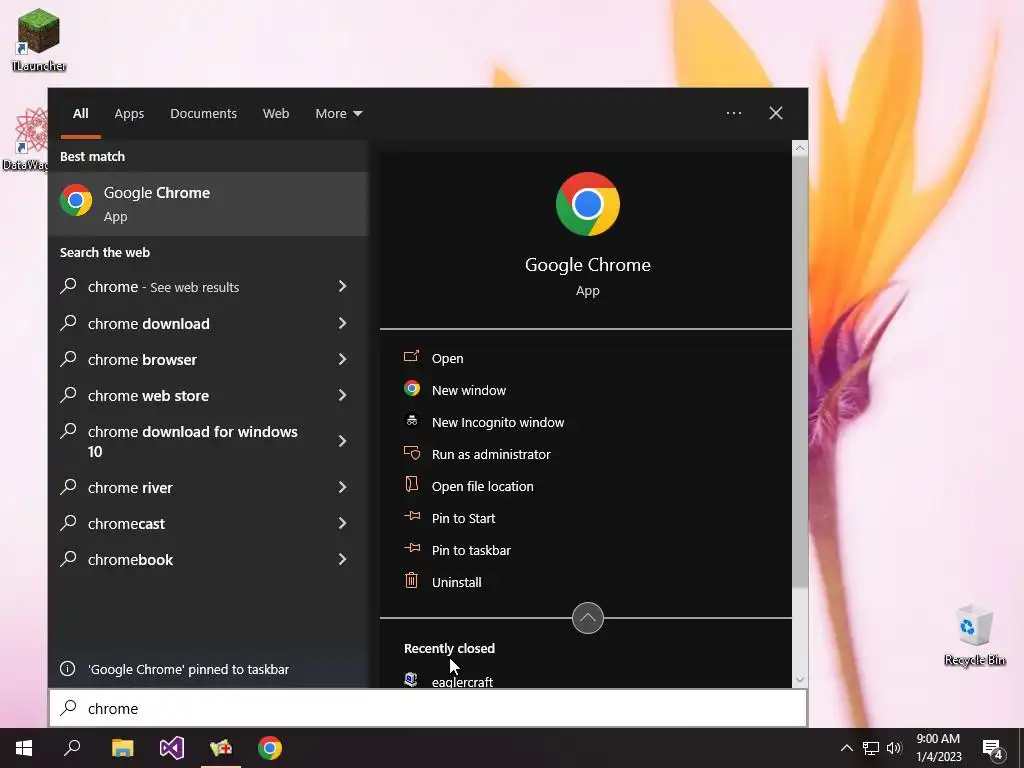1024x768 pixels.
Task: Open Chrome pinned on taskbar
Action: (270, 748)
